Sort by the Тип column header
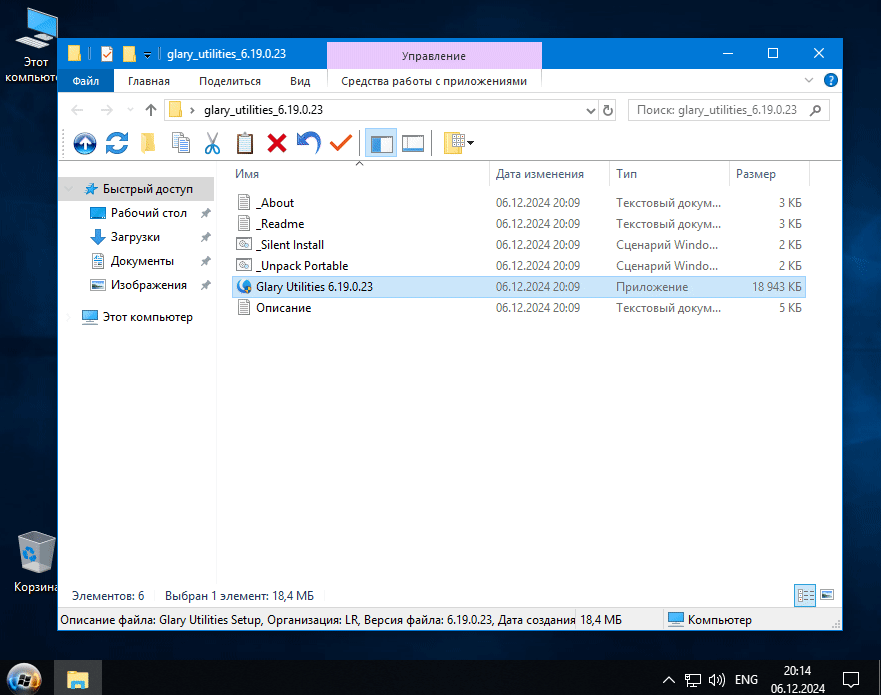 pos(669,174)
